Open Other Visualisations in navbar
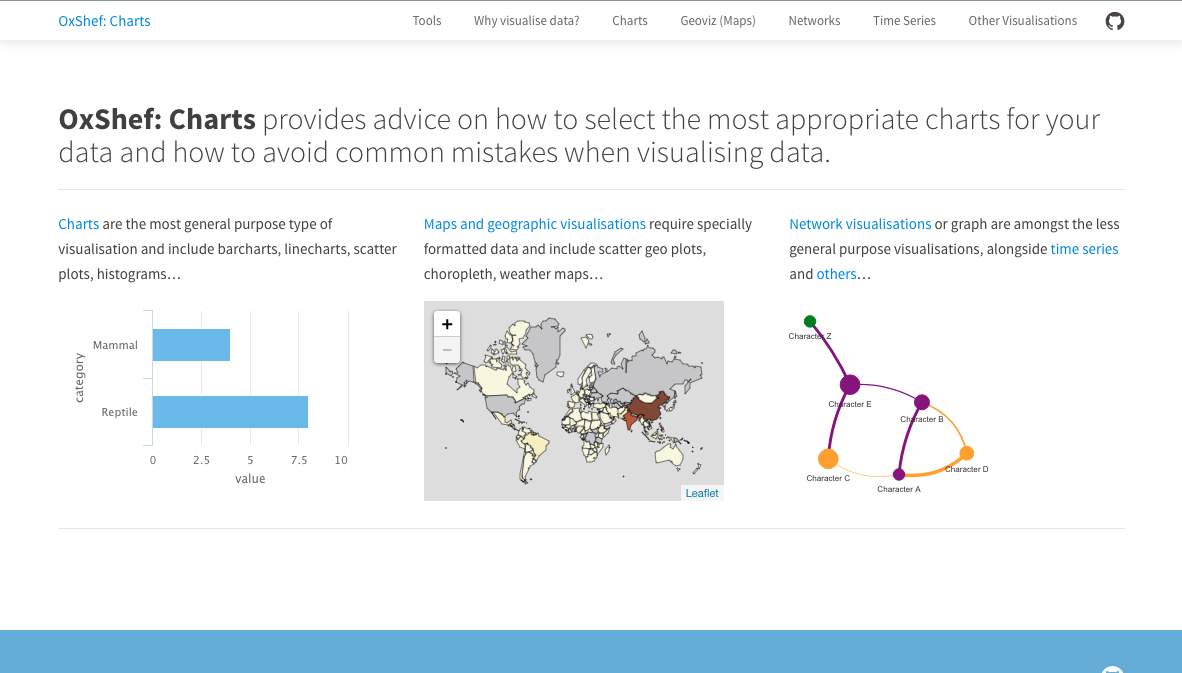The height and width of the screenshot is (673, 1182). [x=1023, y=21]
